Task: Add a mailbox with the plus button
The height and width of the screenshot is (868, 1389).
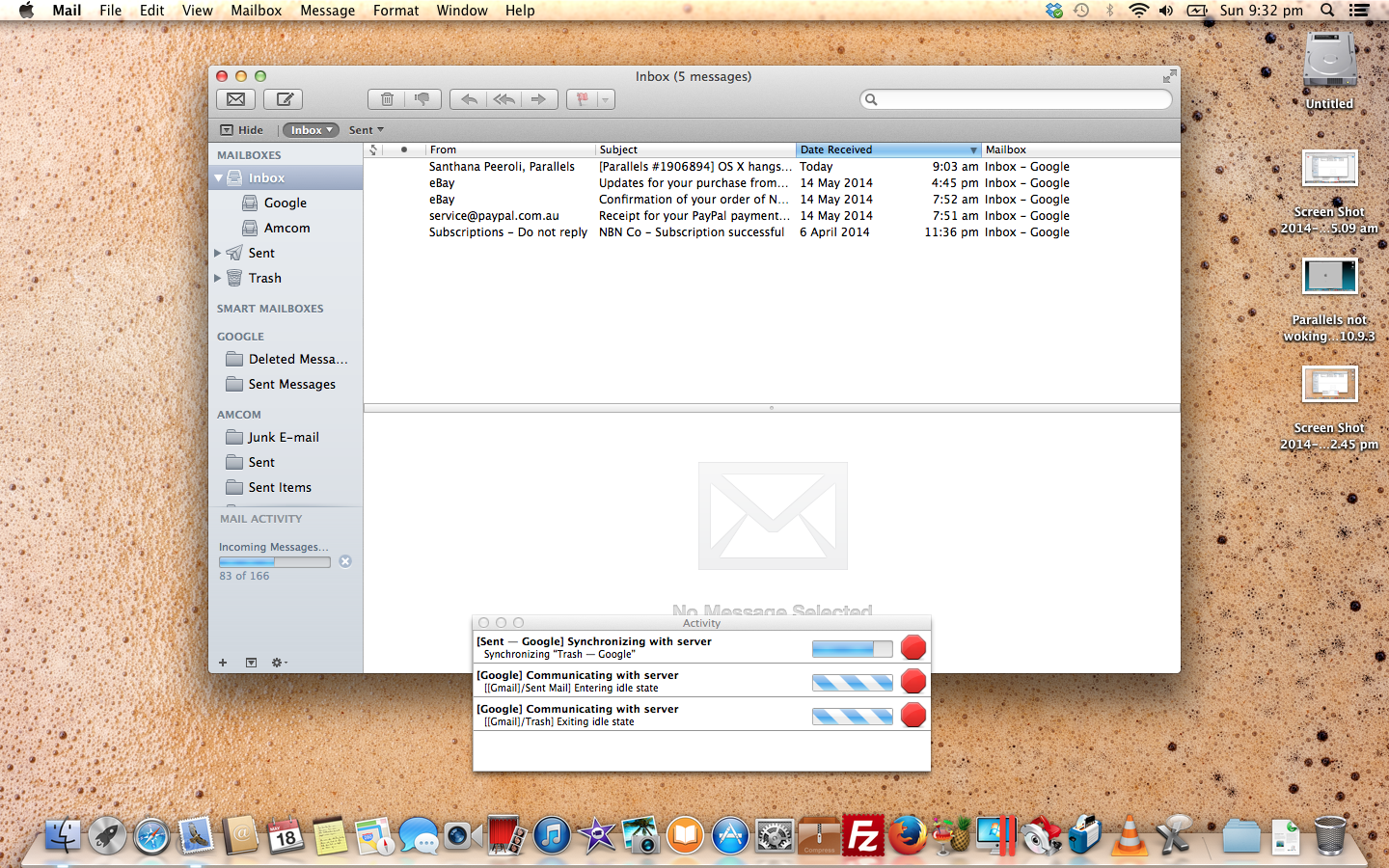Action: click(223, 663)
